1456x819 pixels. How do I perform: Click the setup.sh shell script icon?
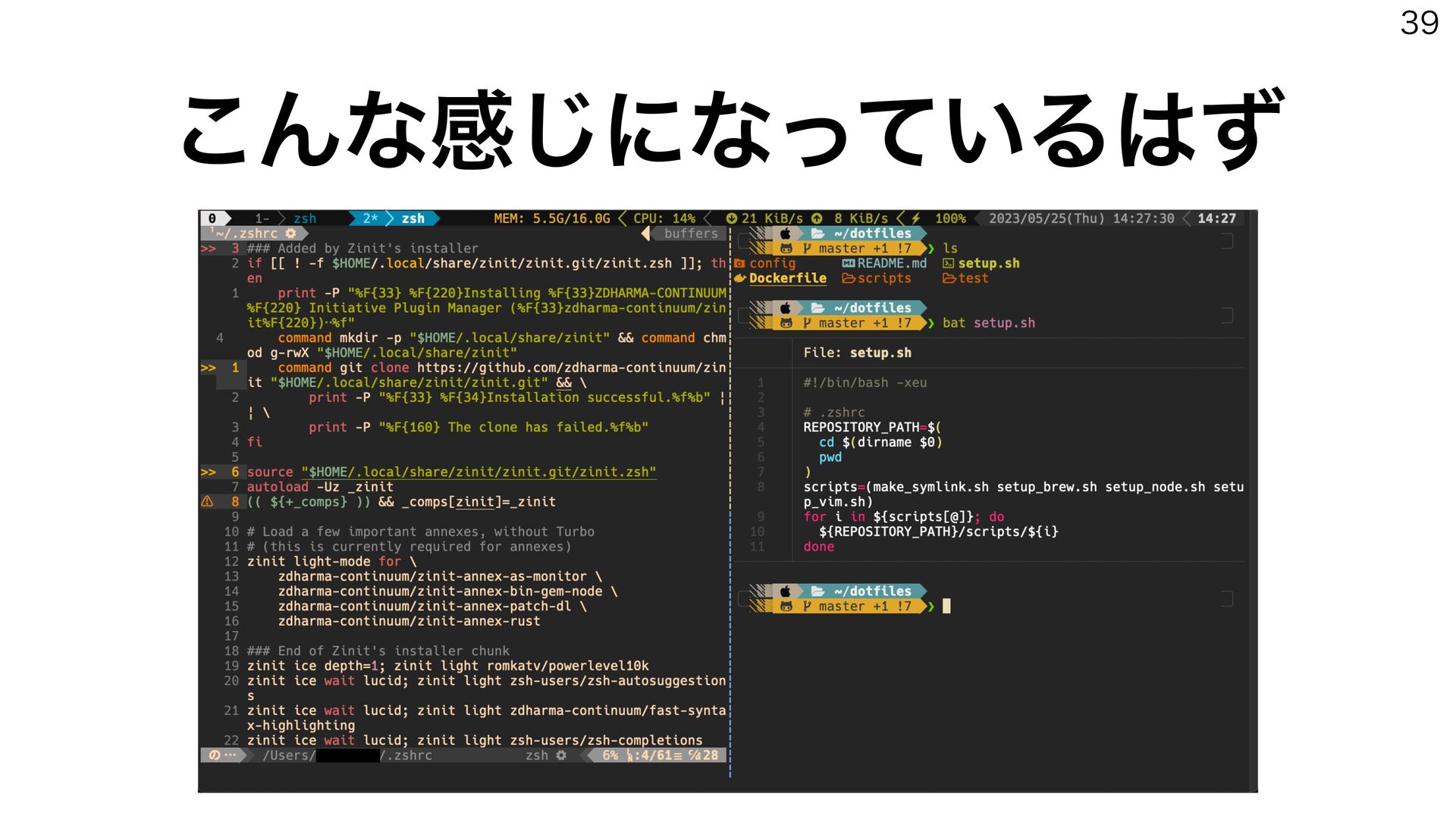tap(948, 263)
